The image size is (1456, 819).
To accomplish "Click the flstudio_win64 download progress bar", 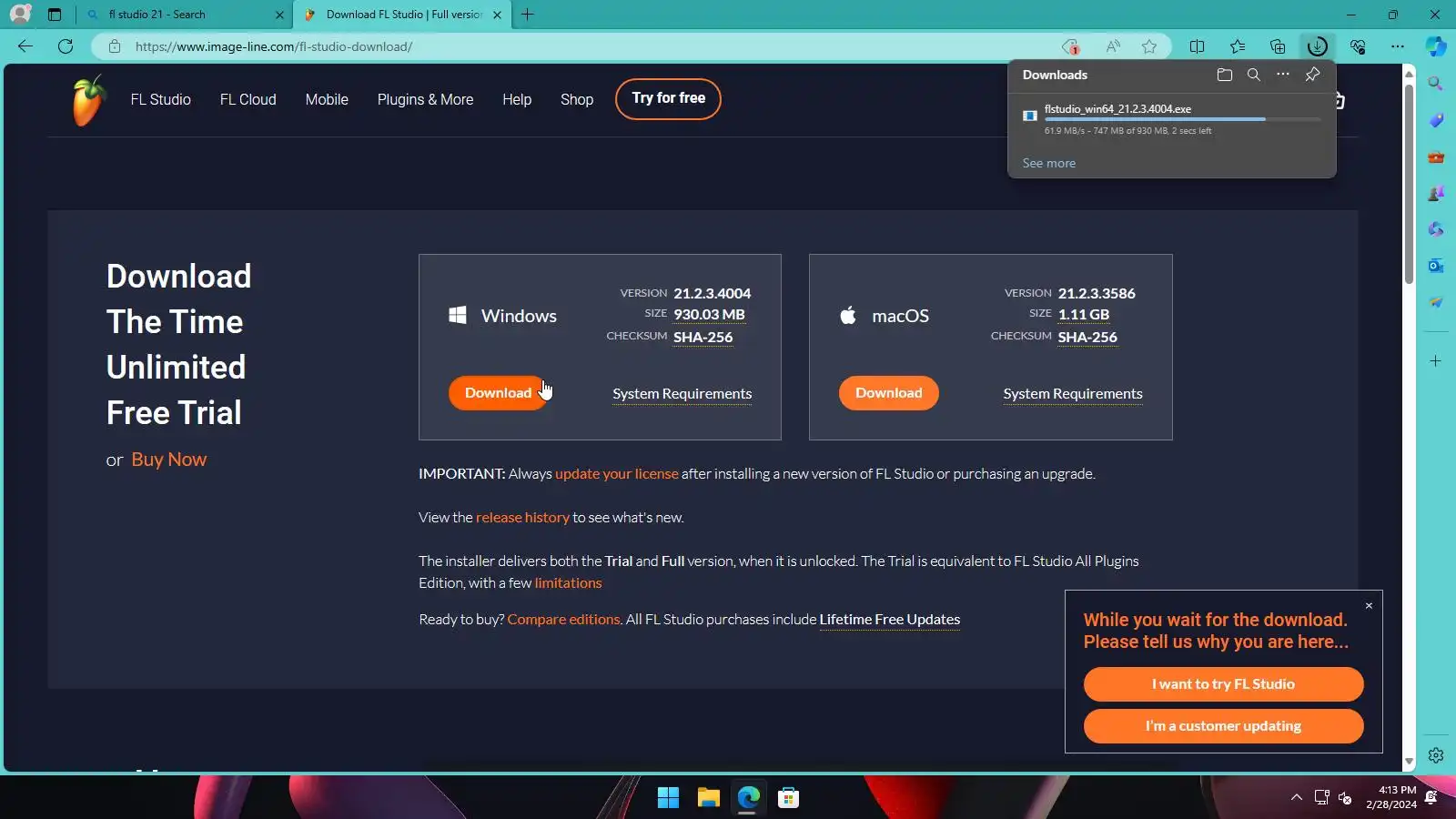I will pos(1182,119).
